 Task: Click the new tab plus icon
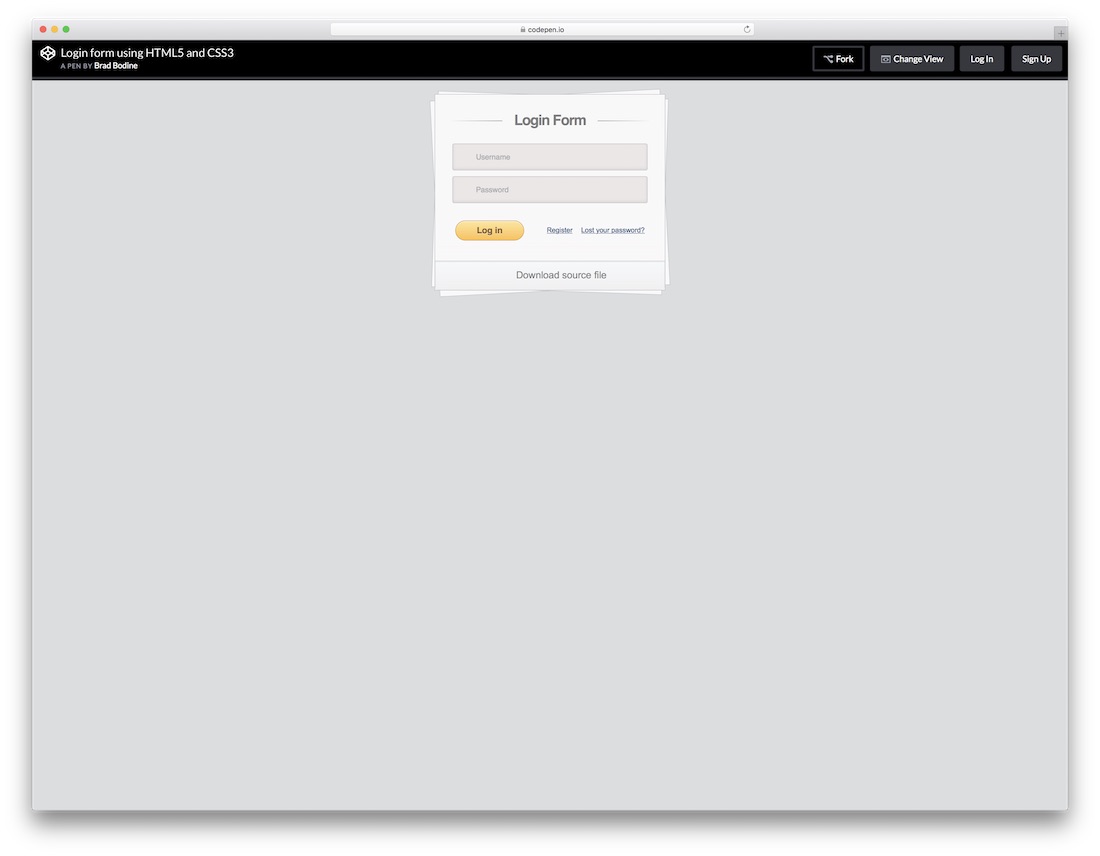[1062, 32]
